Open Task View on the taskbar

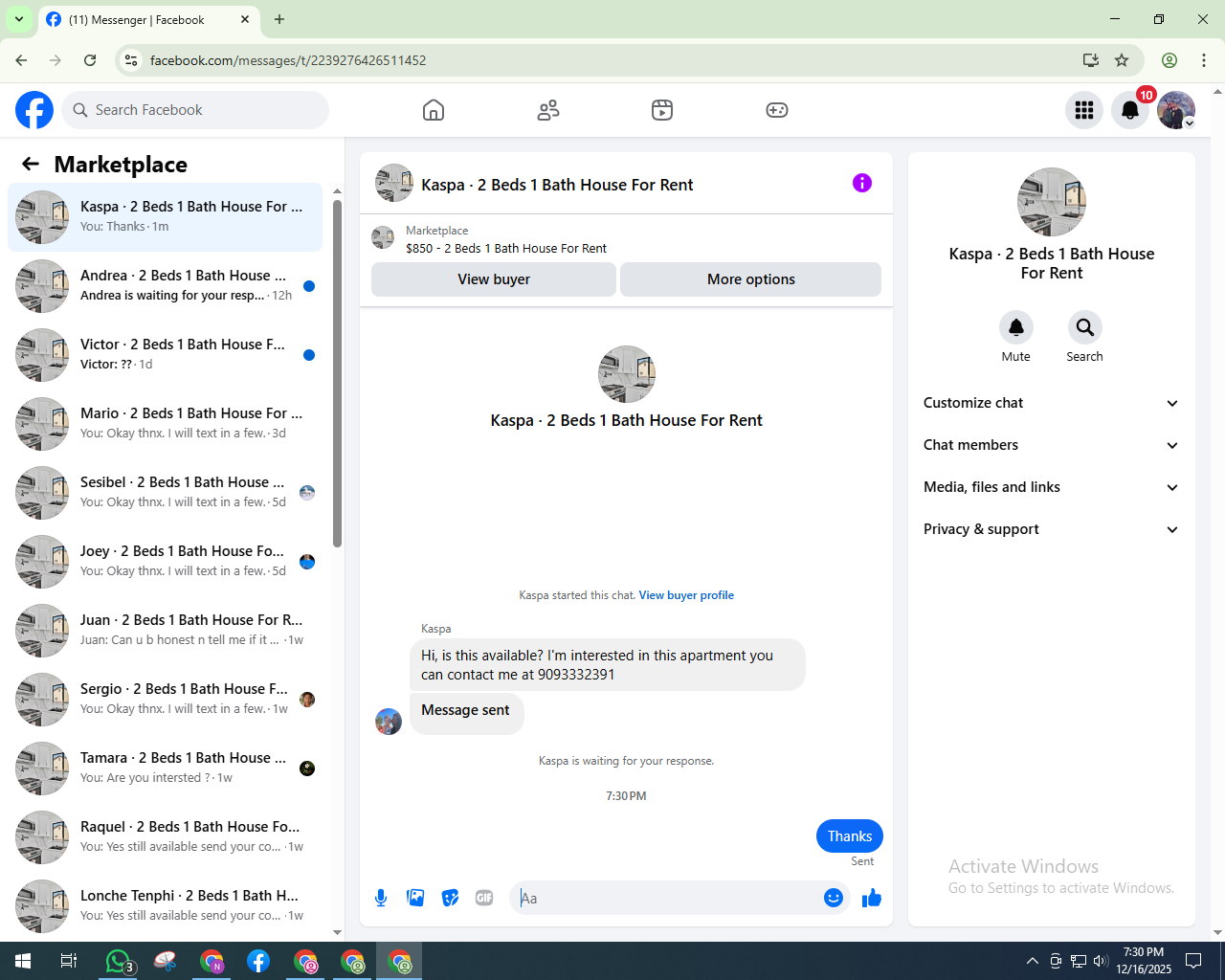pos(69,961)
